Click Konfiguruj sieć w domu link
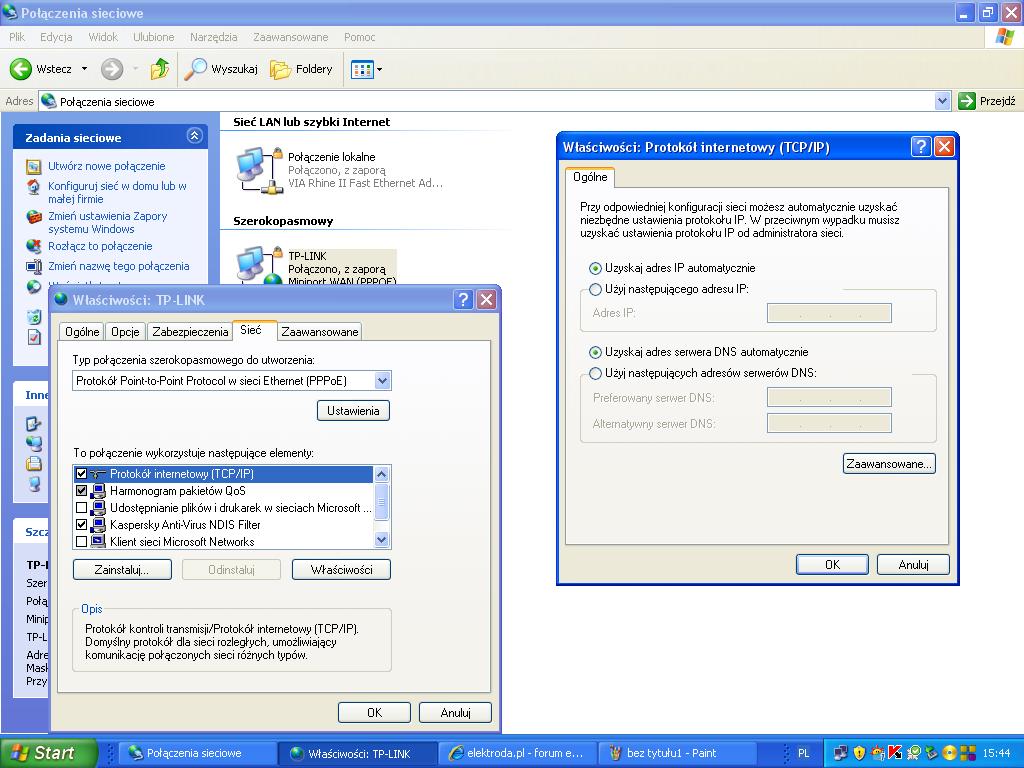Image resolution: width=1024 pixels, height=768 pixels. tap(117, 192)
